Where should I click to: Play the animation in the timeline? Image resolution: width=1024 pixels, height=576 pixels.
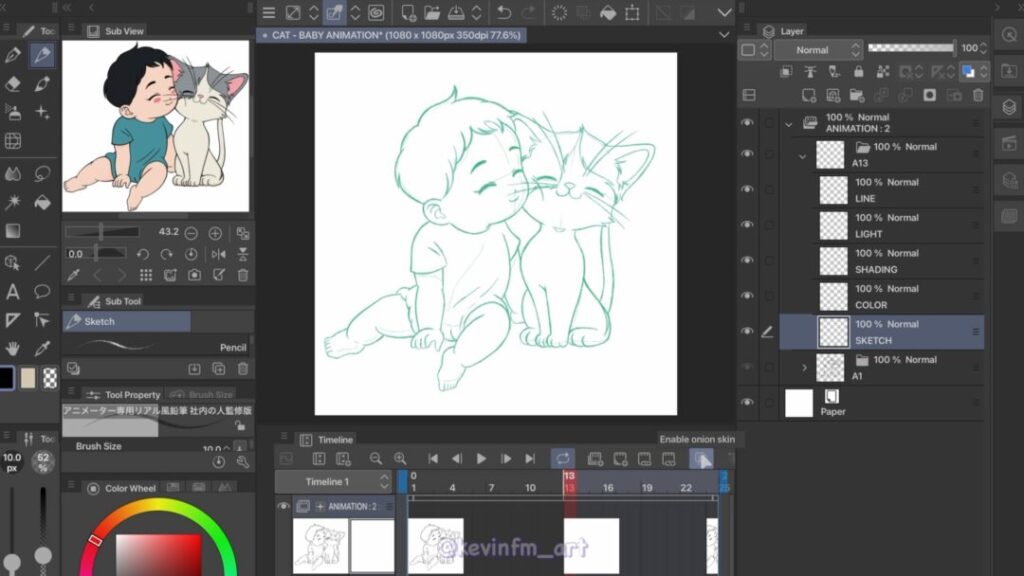(x=481, y=458)
